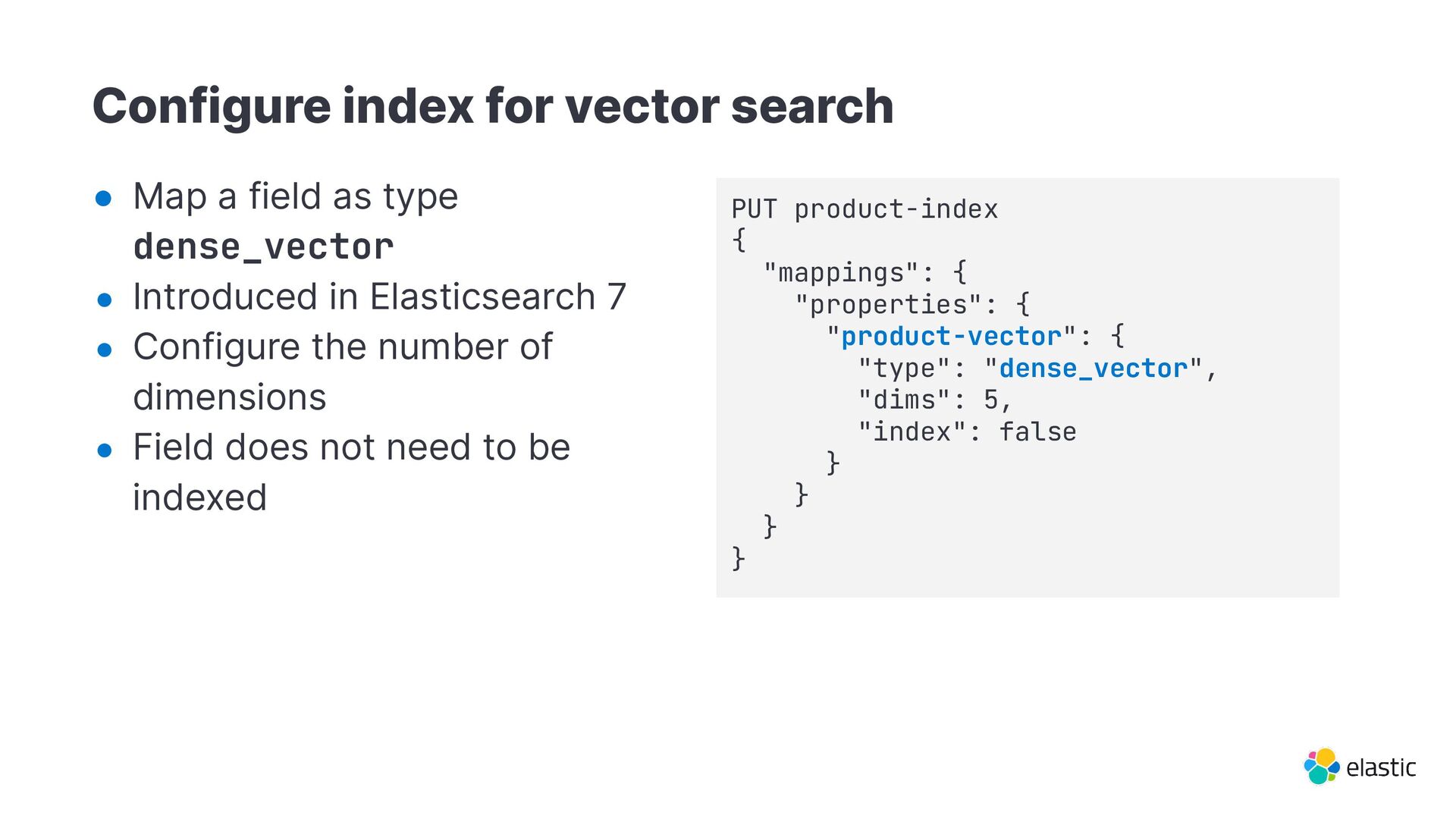Image resolution: width=1456 pixels, height=819 pixels.
Task: Click the bold dense_vector text in bullet list
Action: [x=263, y=246]
